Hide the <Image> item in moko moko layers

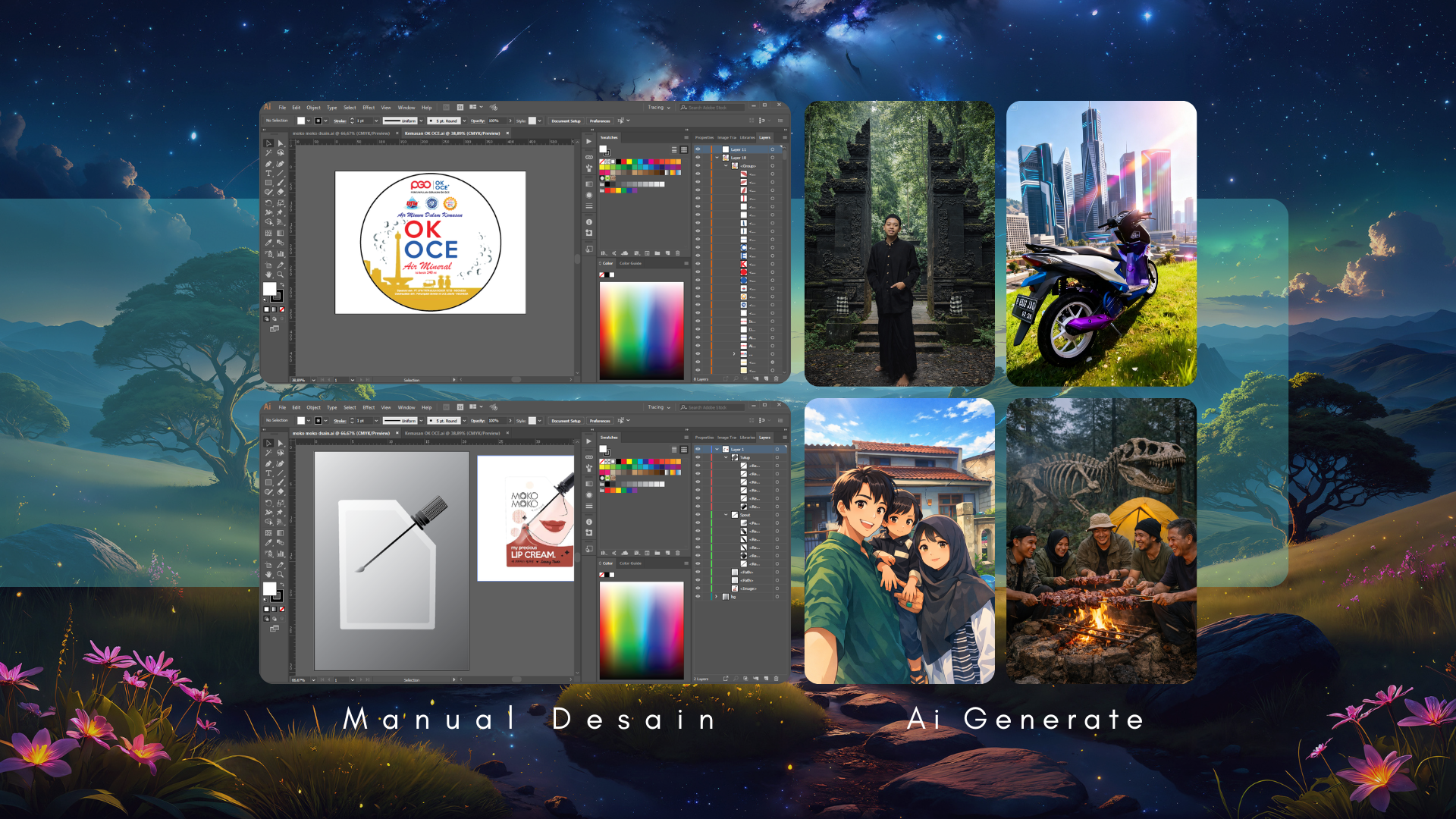[698, 588]
